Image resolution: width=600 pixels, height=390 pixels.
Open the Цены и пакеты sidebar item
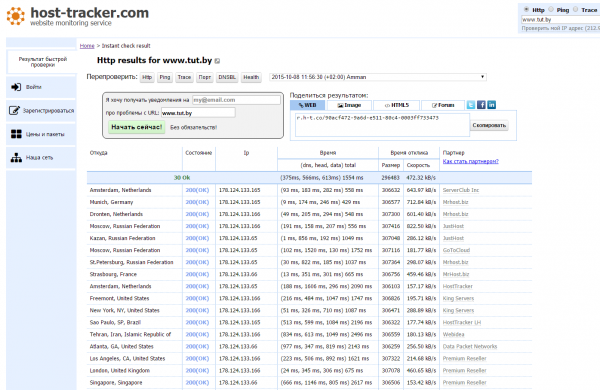[41, 134]
